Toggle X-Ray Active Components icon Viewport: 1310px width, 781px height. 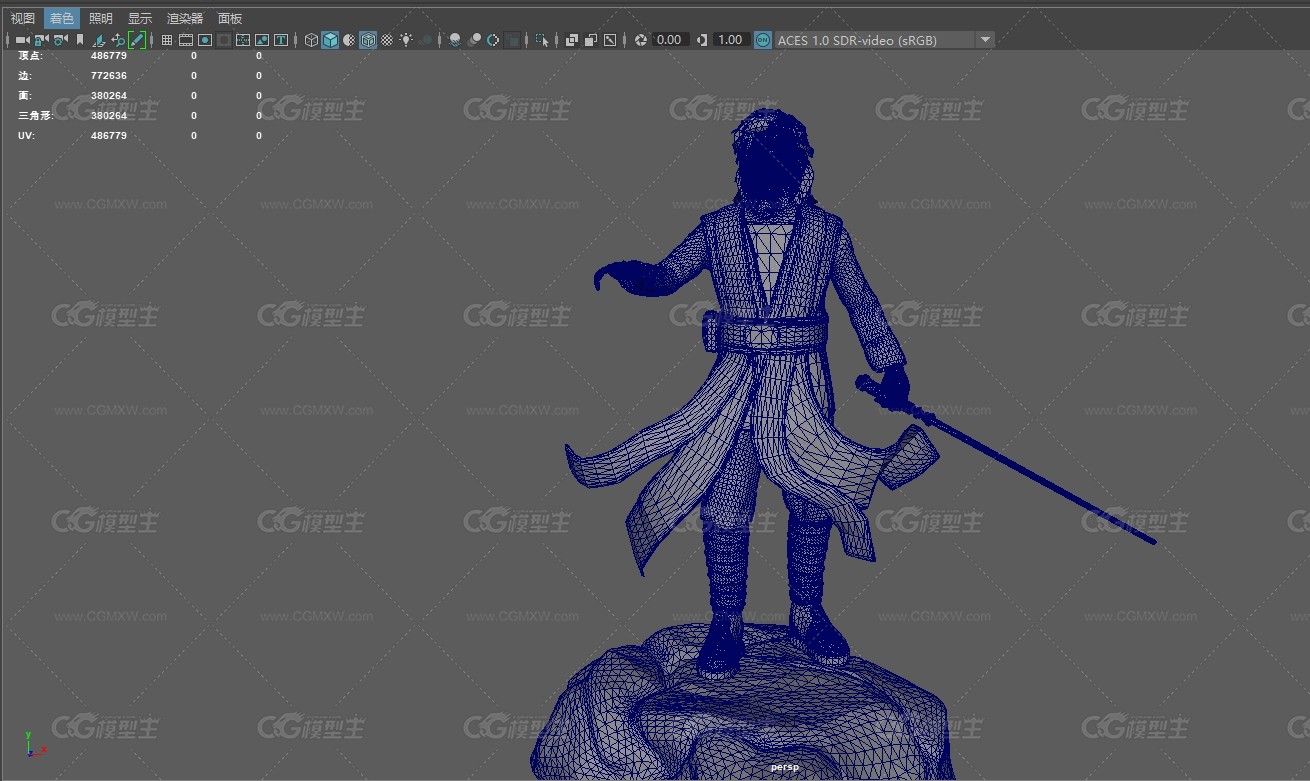point(591,40)
